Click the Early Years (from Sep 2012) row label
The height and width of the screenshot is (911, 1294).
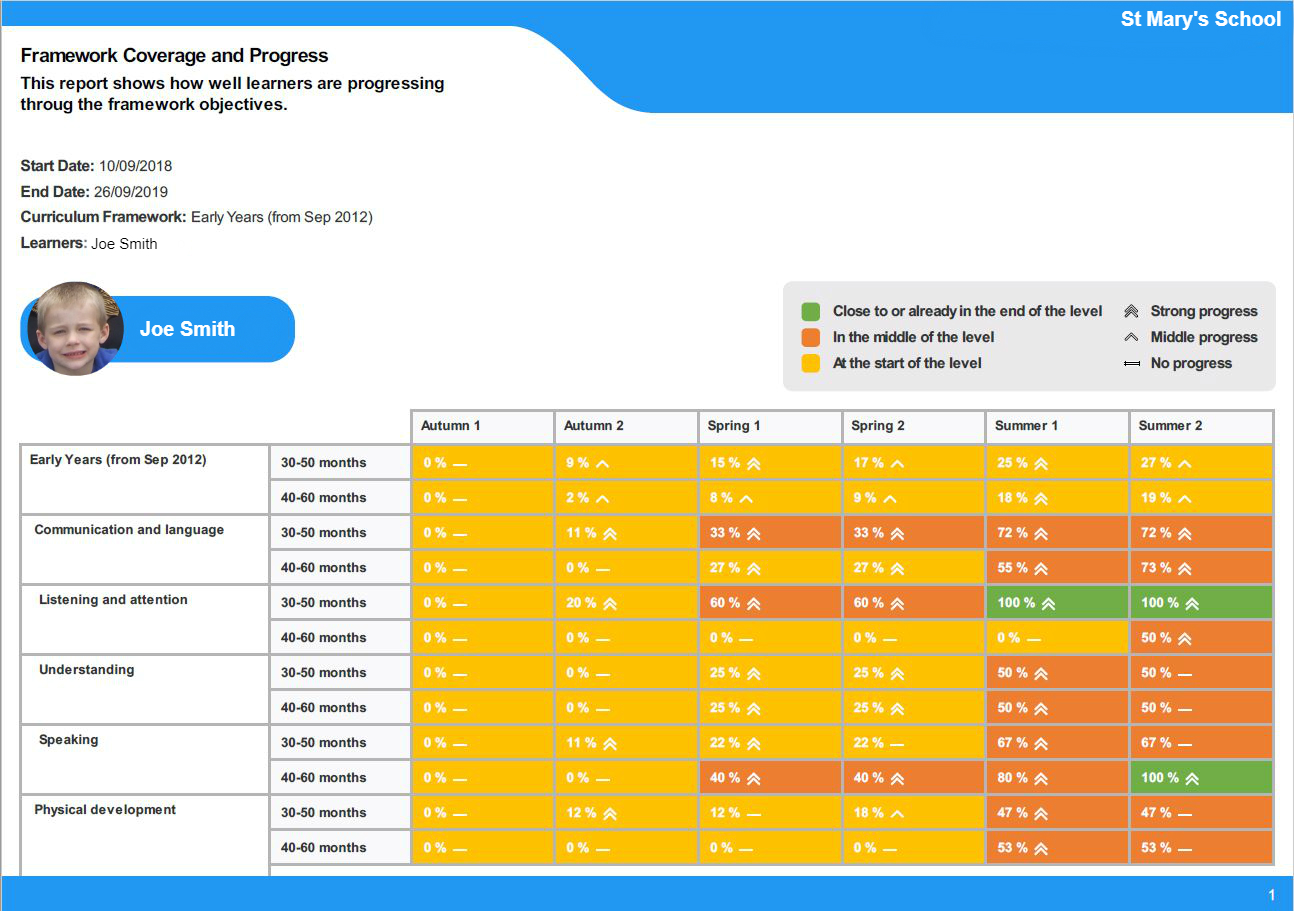[118, 460]
